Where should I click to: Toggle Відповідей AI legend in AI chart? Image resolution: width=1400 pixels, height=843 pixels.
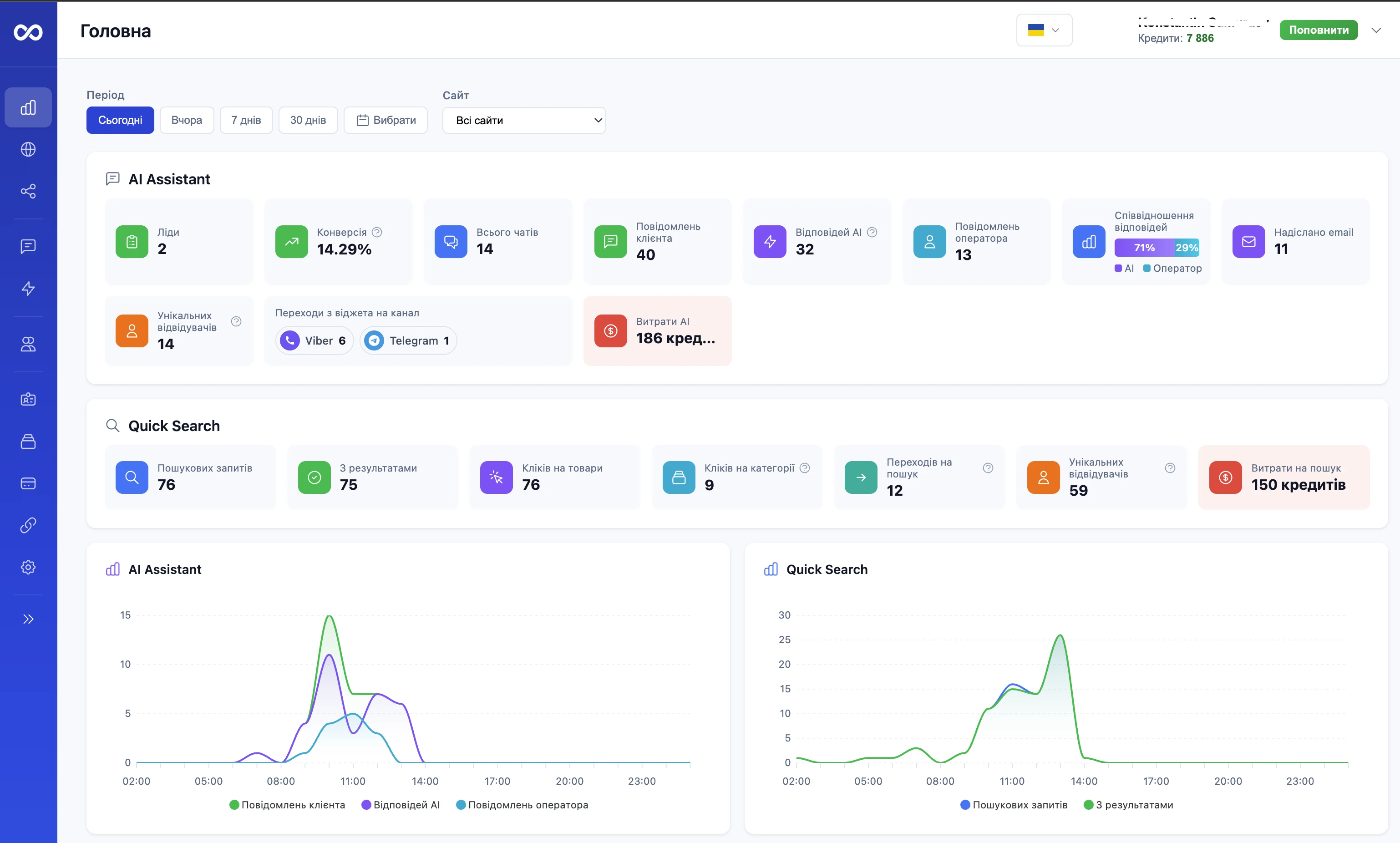pos(401,804)
